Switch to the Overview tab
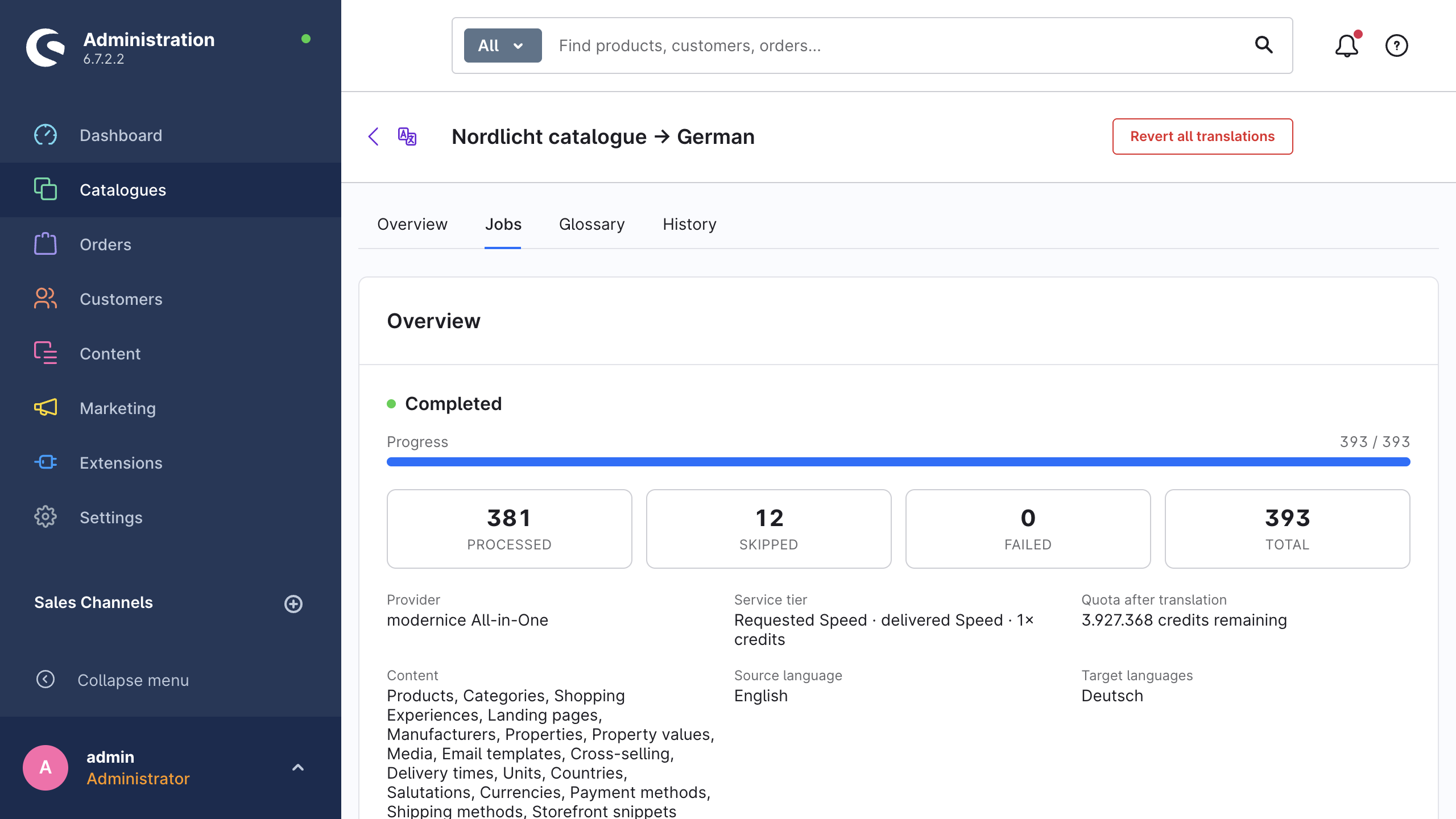This screenshot has height=819, width=1456. [412, 224]
